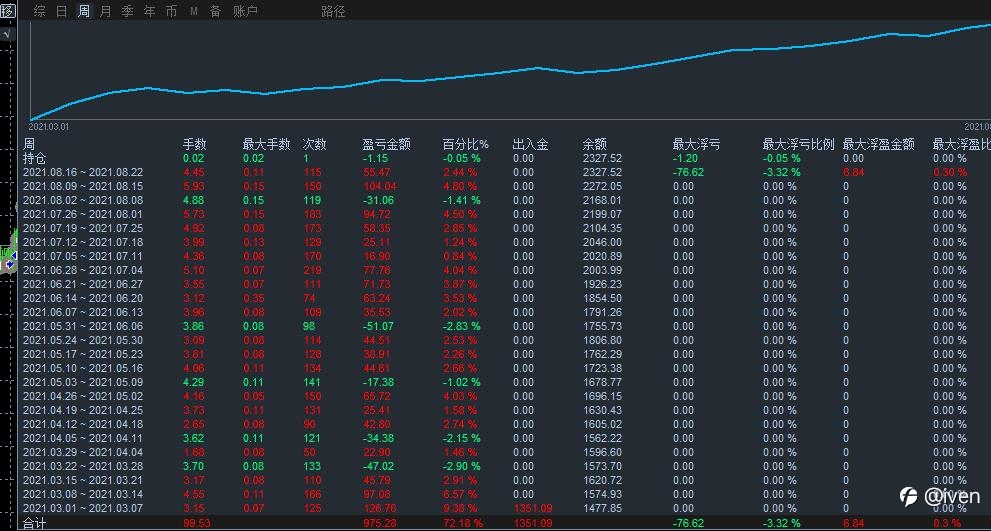Click chart start date label 2021.03.01
The height and width of the screenshot is (531, 991).
pos(49,126)
